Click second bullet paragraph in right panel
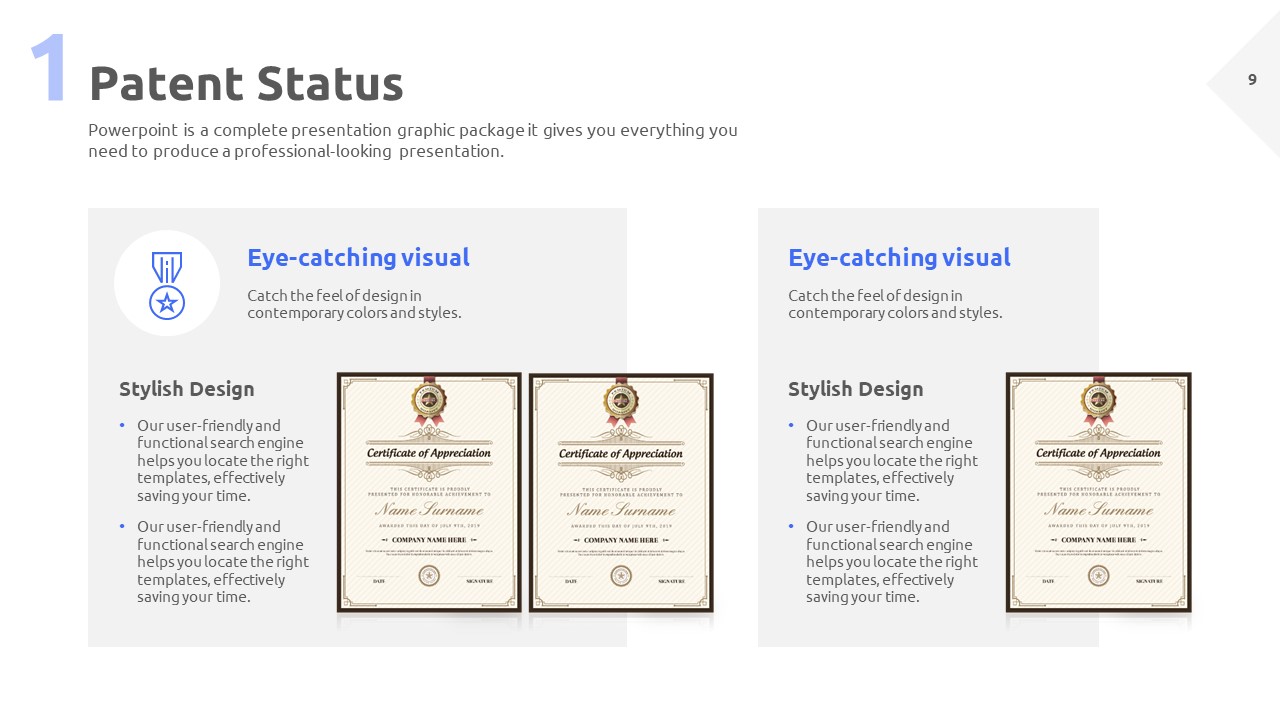Image resolution: width=1280 pixels, height=720 pixels. (892, 562)
